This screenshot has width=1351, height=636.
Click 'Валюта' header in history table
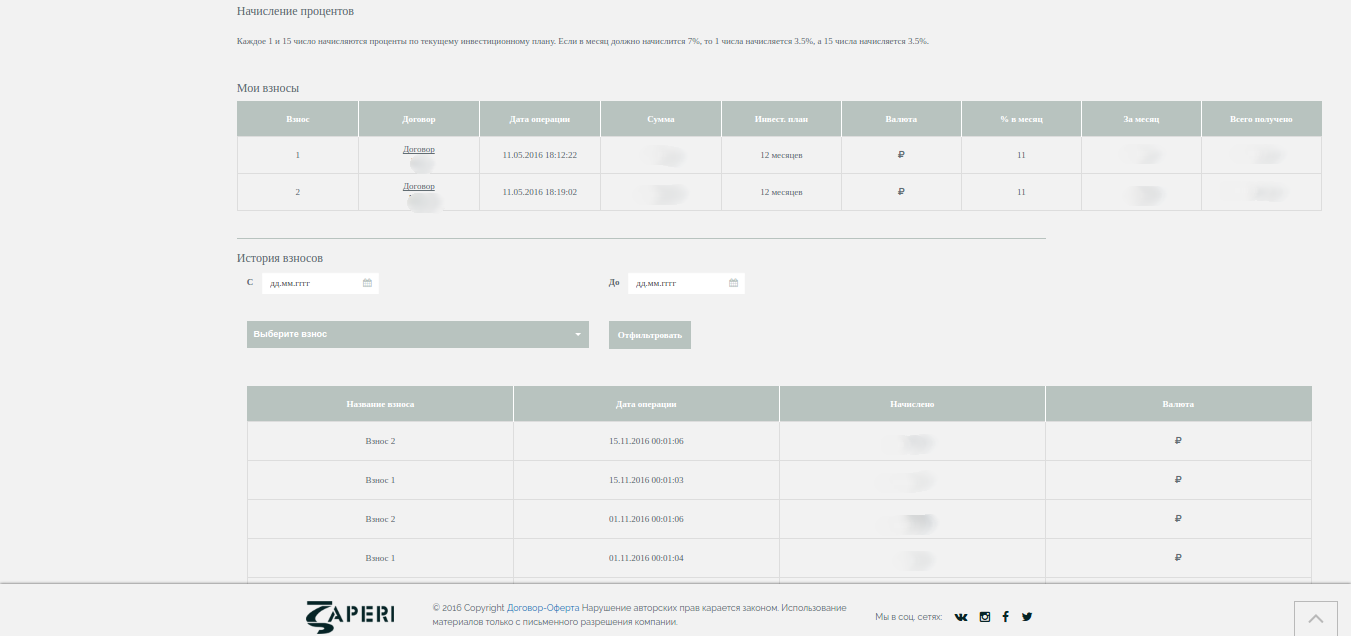pos(1178,404)
